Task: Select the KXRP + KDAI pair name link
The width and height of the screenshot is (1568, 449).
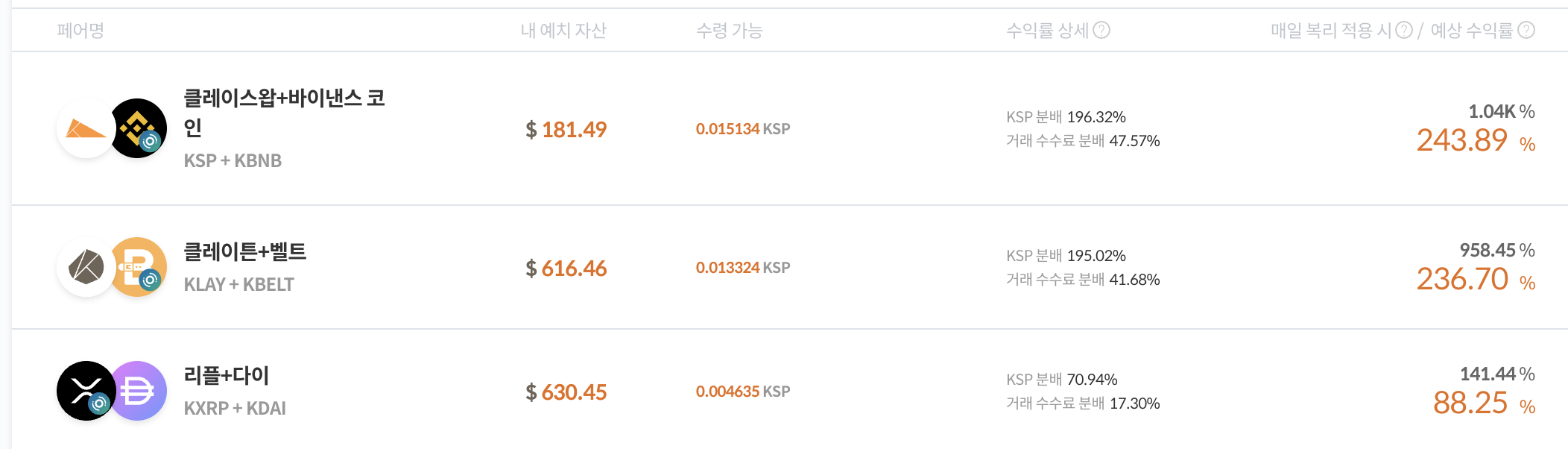Action: click(x=235, y=409)
